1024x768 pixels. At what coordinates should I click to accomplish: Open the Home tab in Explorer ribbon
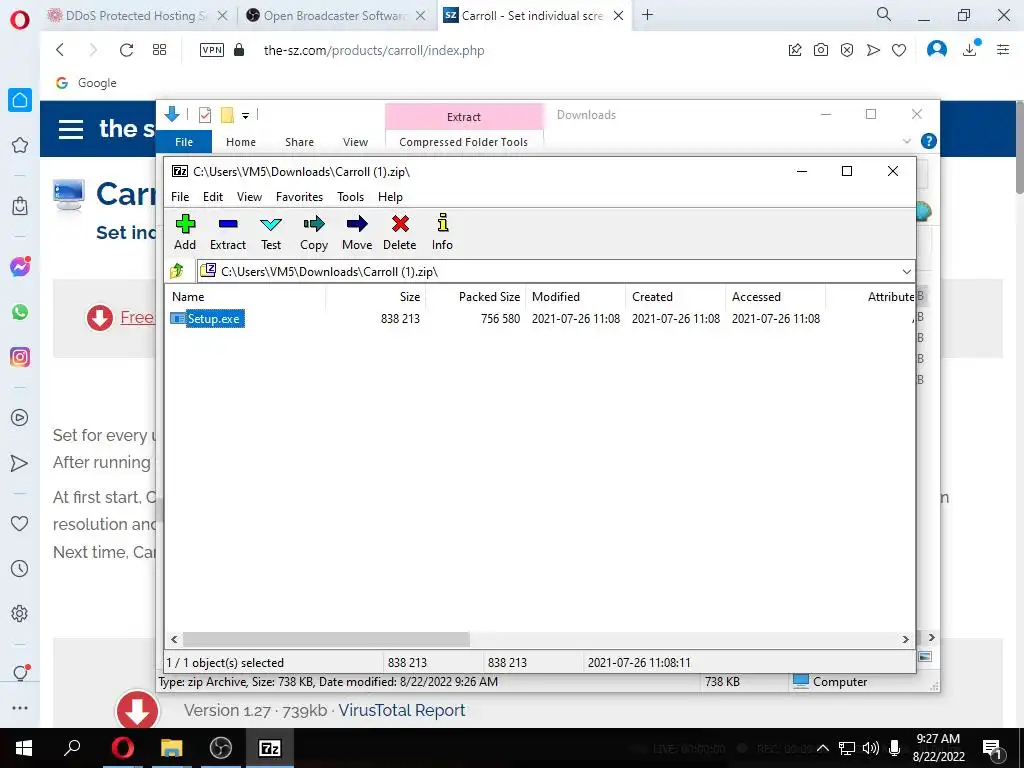pyautogui.click(x=241, y=142)
